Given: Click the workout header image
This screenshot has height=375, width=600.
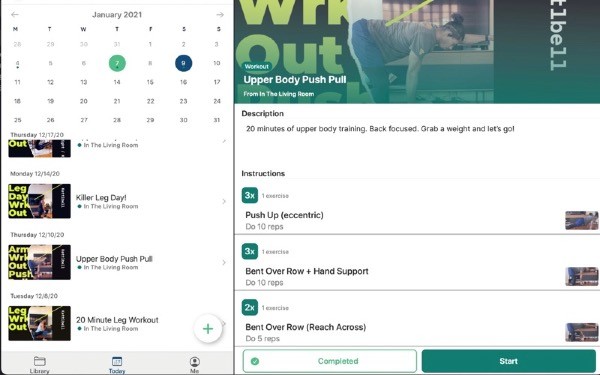Looking at the screenshot, I should [x=417, y=51].
